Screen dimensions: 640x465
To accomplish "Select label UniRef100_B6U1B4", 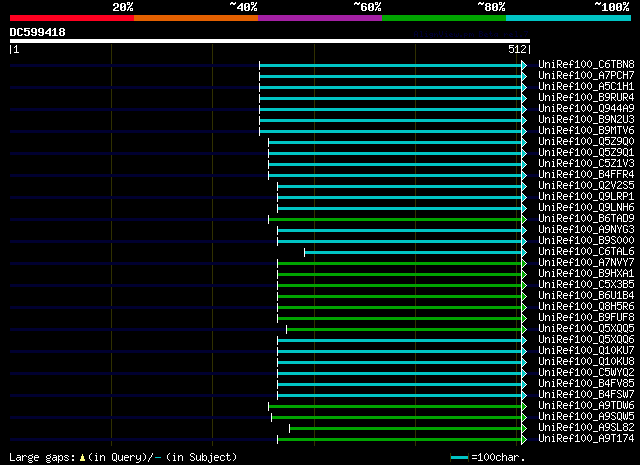I will tap(586, 296).
